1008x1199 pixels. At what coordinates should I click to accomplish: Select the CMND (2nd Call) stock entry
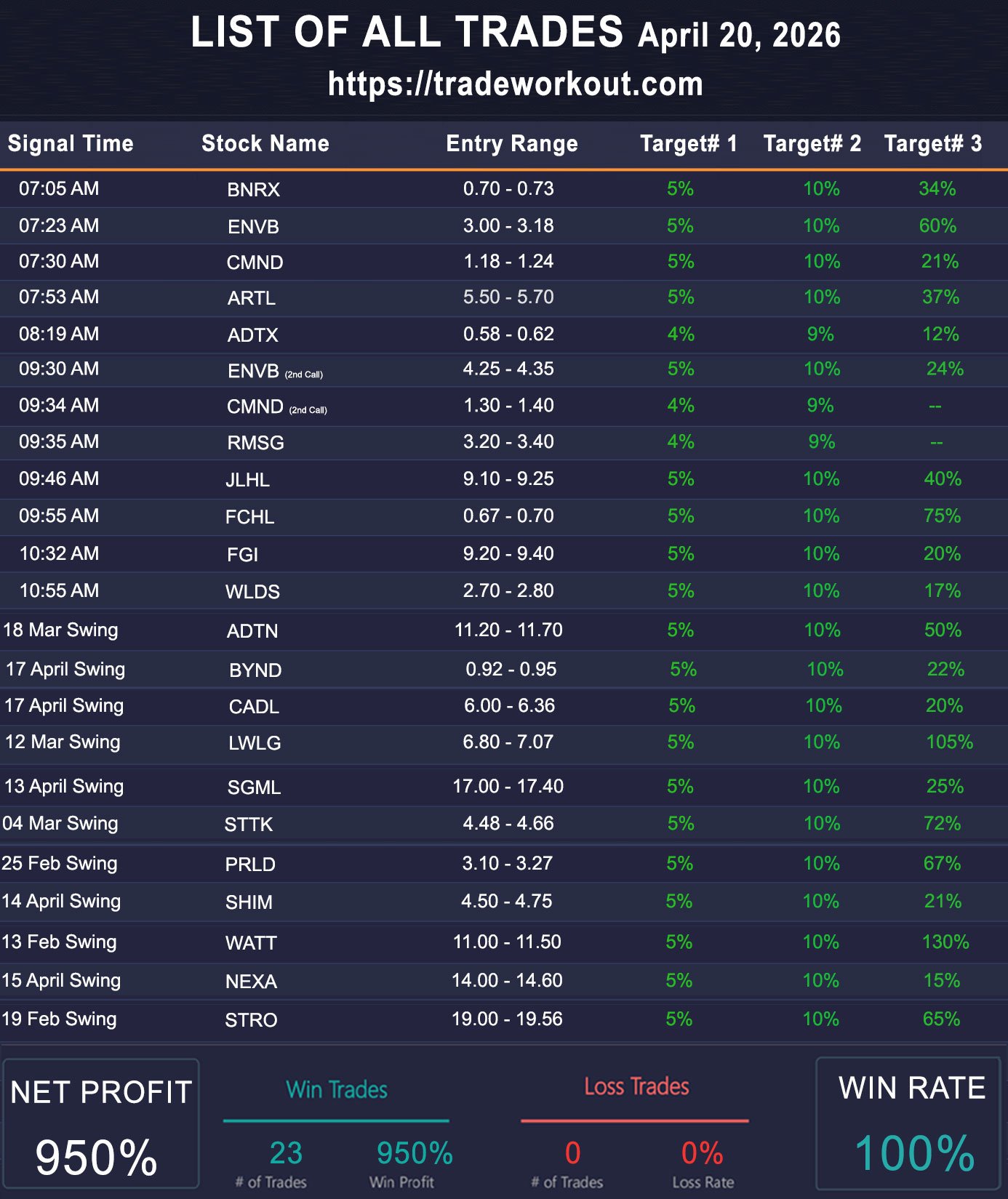coord(276,407)
